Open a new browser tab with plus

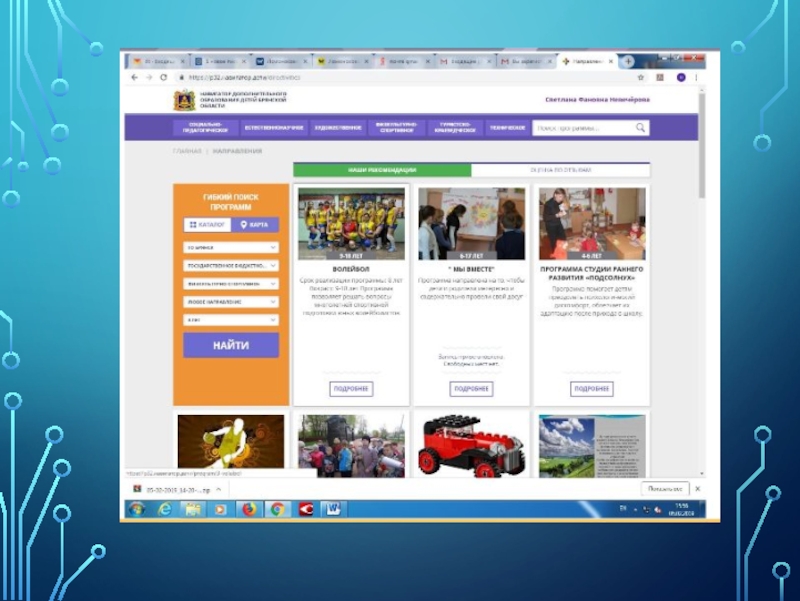pos(628,61)
